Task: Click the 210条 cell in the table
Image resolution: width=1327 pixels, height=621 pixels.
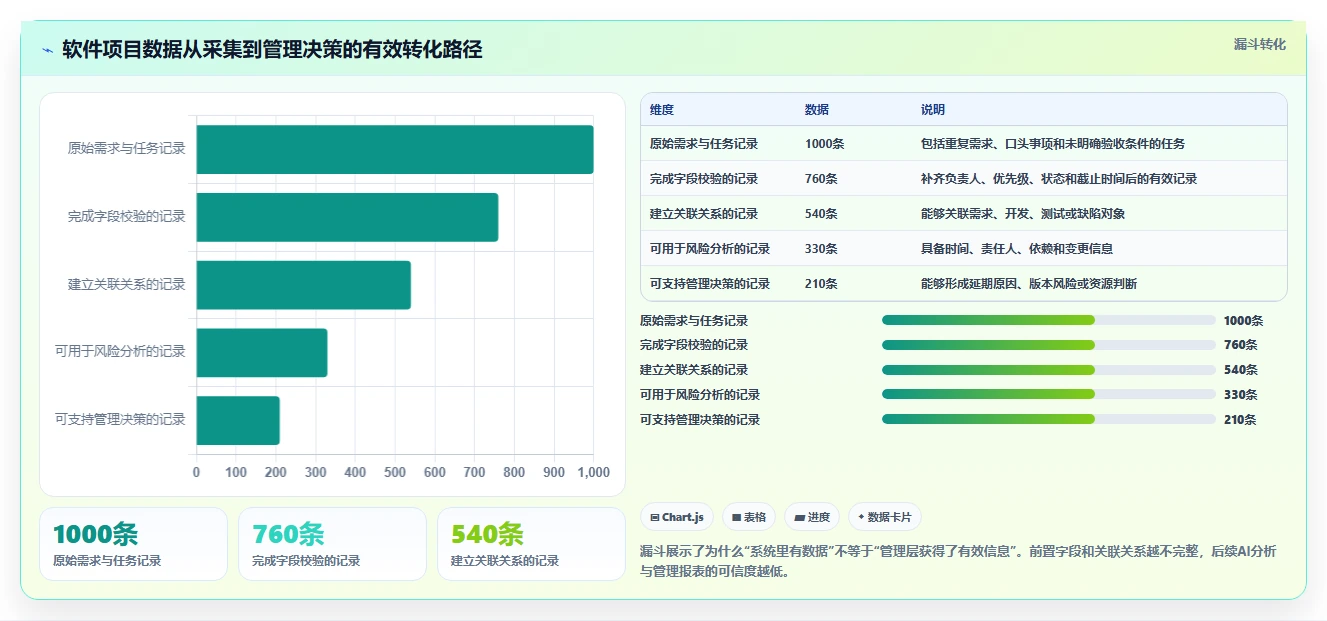Action: click(822, 284)
